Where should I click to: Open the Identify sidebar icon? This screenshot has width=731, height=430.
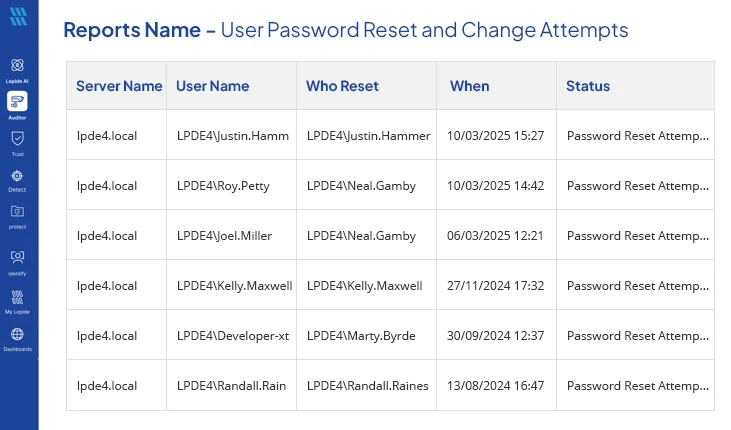pyautogui.click(x=17, y=257)
